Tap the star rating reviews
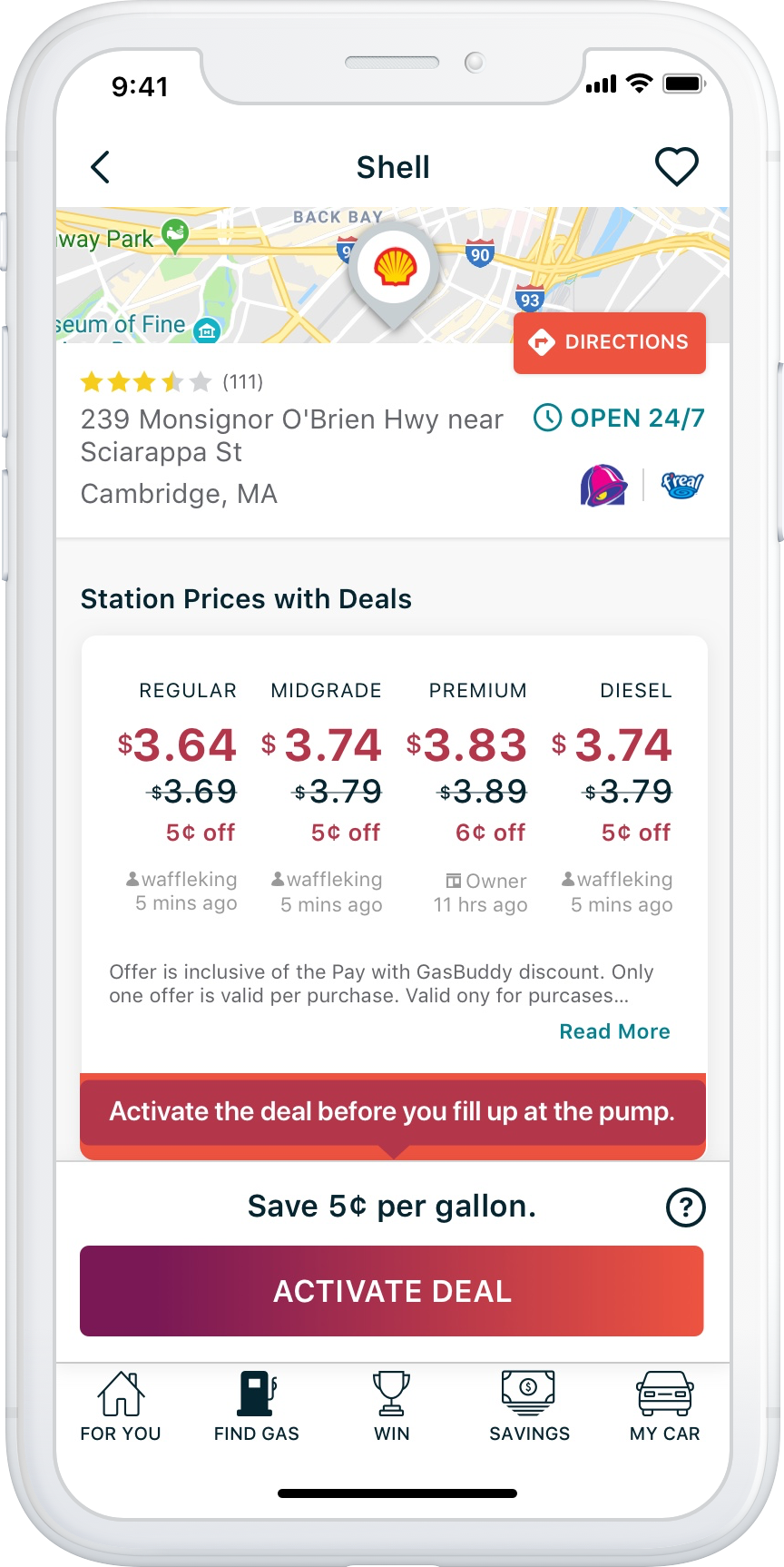The height and width of the screenshot is (1567, 784). click(171, 382)
